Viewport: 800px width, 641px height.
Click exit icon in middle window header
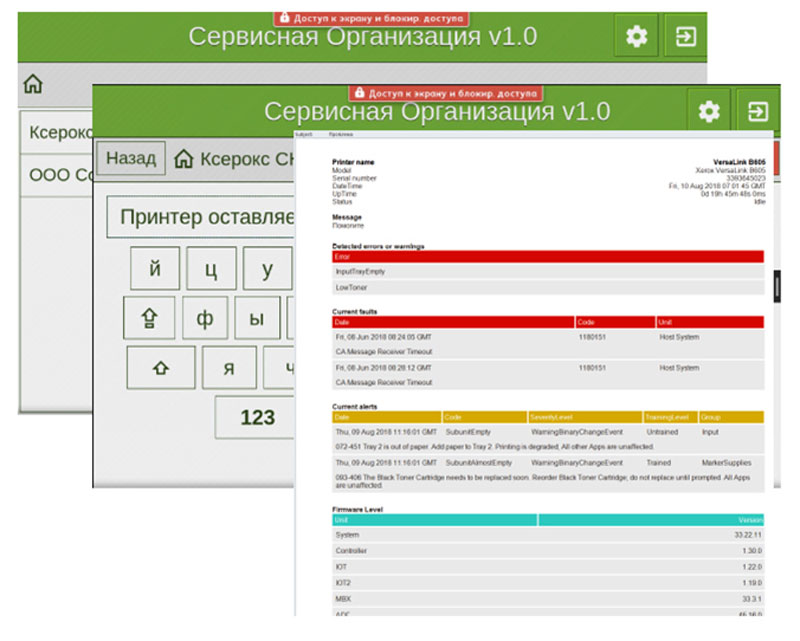click(758, 111)
